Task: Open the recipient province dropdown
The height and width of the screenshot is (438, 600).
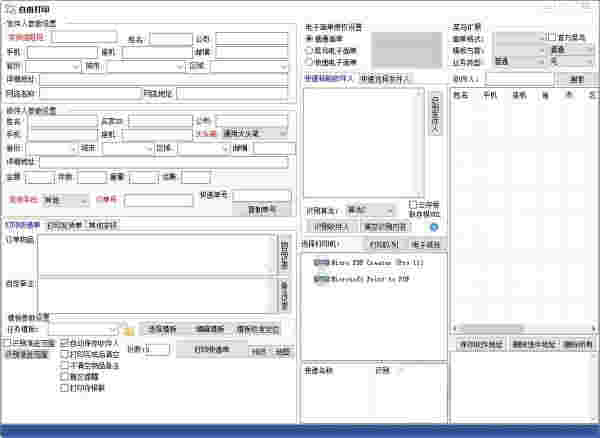Action: [51, 148]
